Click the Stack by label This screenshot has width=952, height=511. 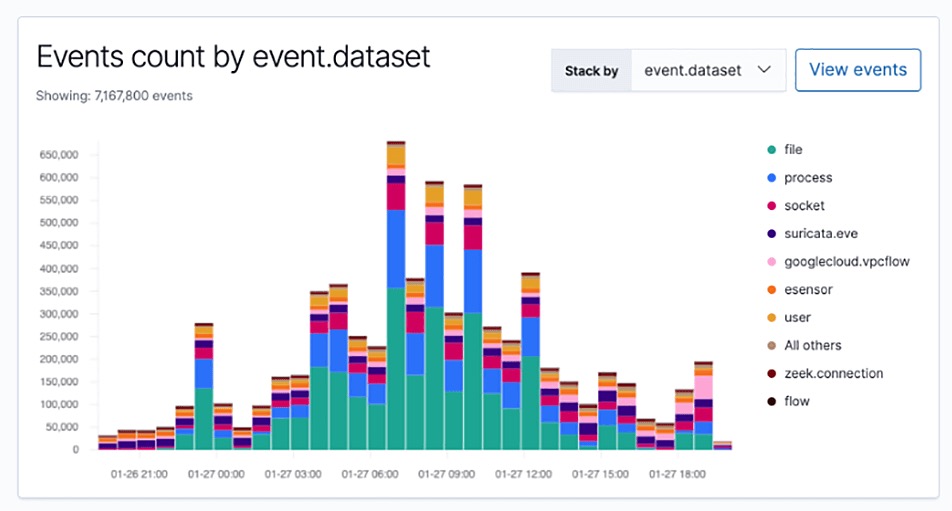(x=591, y=71)
